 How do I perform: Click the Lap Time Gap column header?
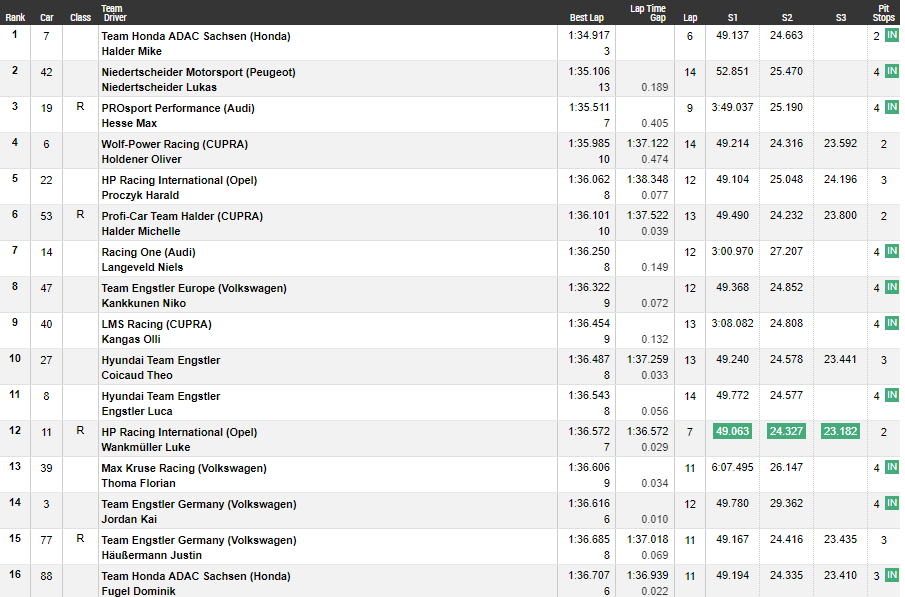point(648,13)
